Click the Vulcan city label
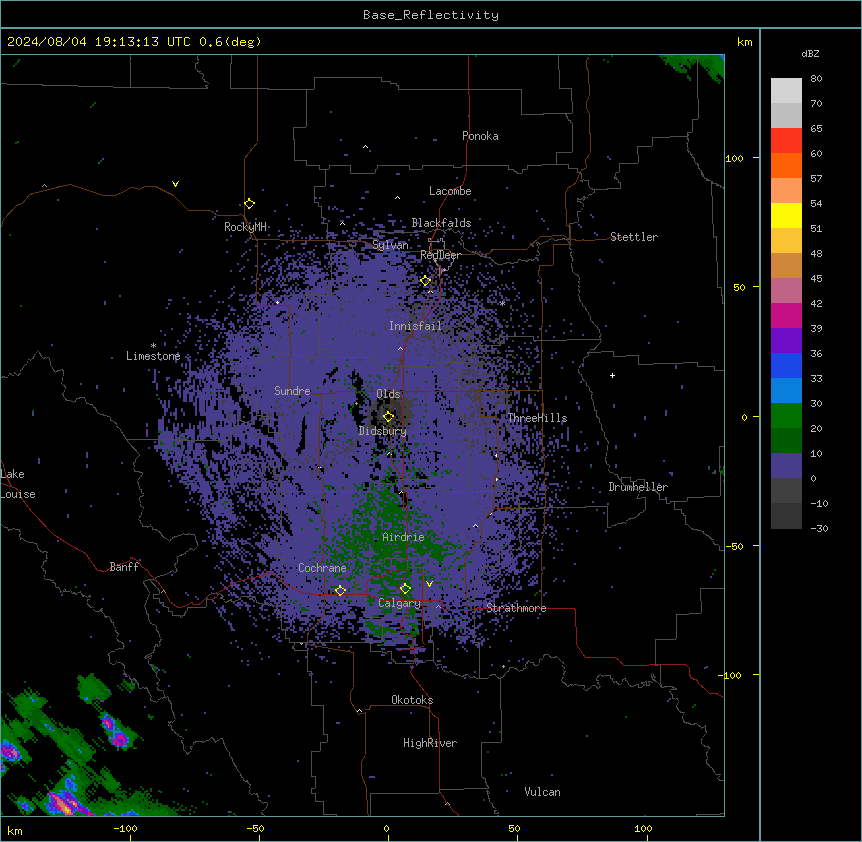 (x=543, y=792)
